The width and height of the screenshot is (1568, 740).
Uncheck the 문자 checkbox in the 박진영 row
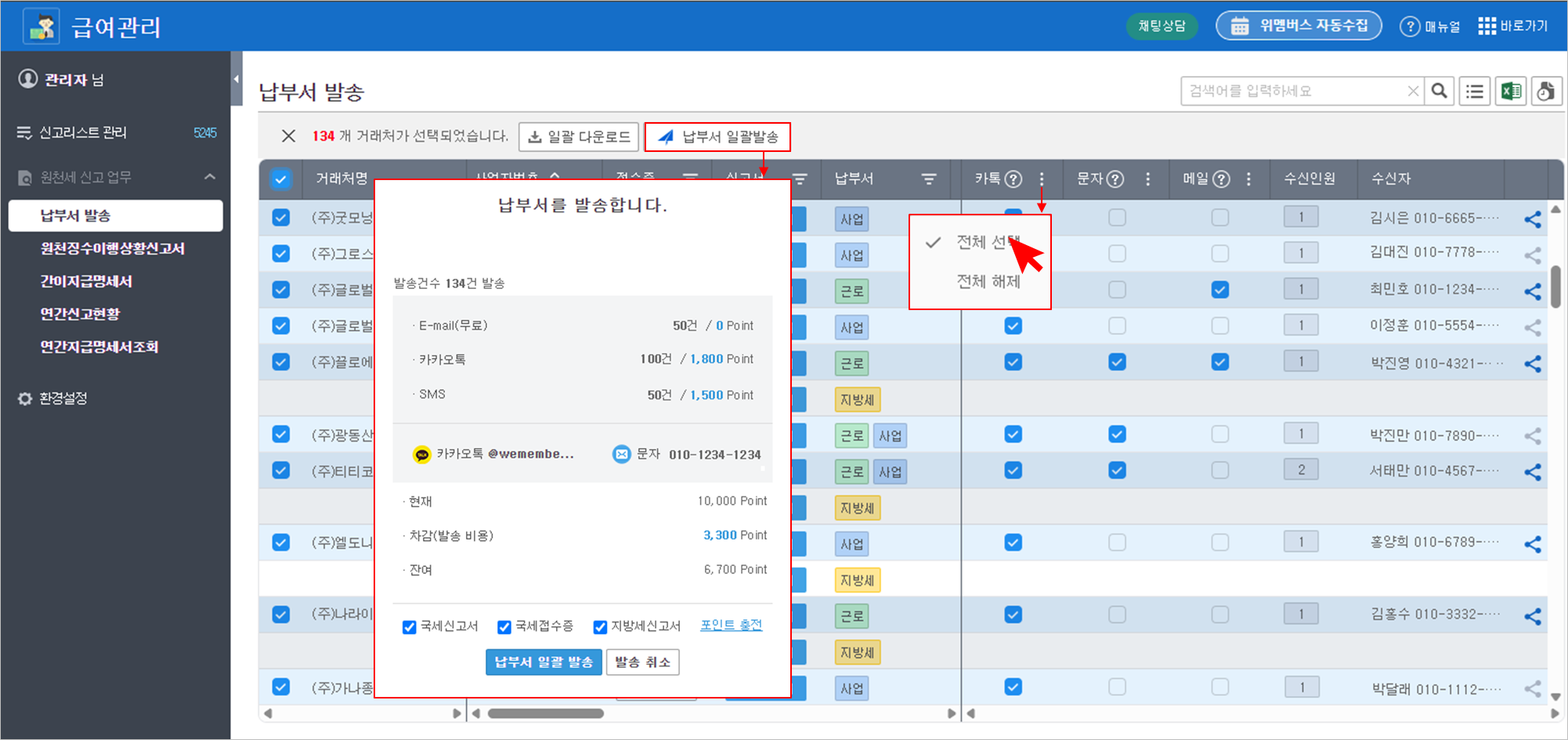pos(1118,362)
